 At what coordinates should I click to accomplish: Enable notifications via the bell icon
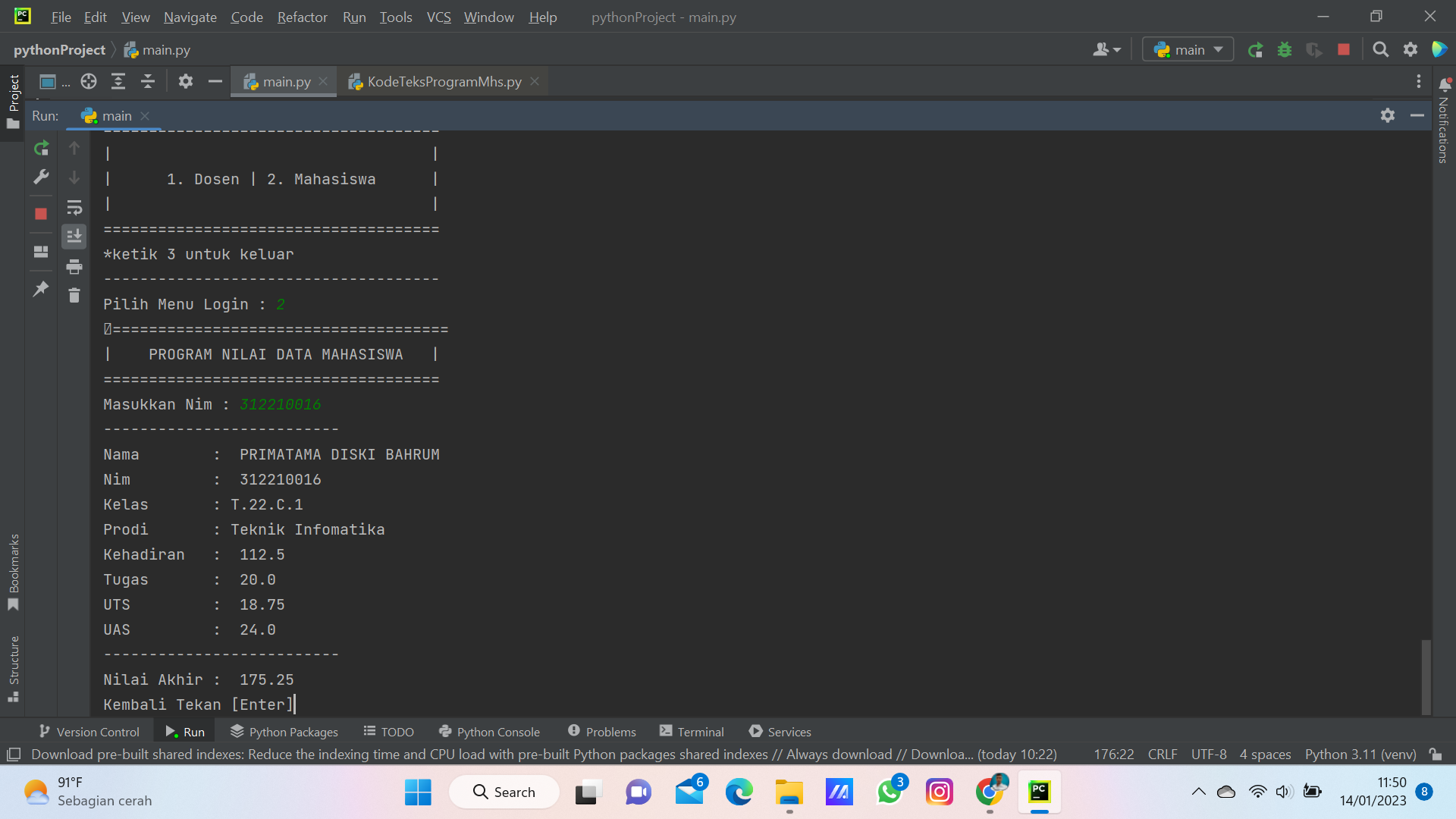coord(1445,83)
